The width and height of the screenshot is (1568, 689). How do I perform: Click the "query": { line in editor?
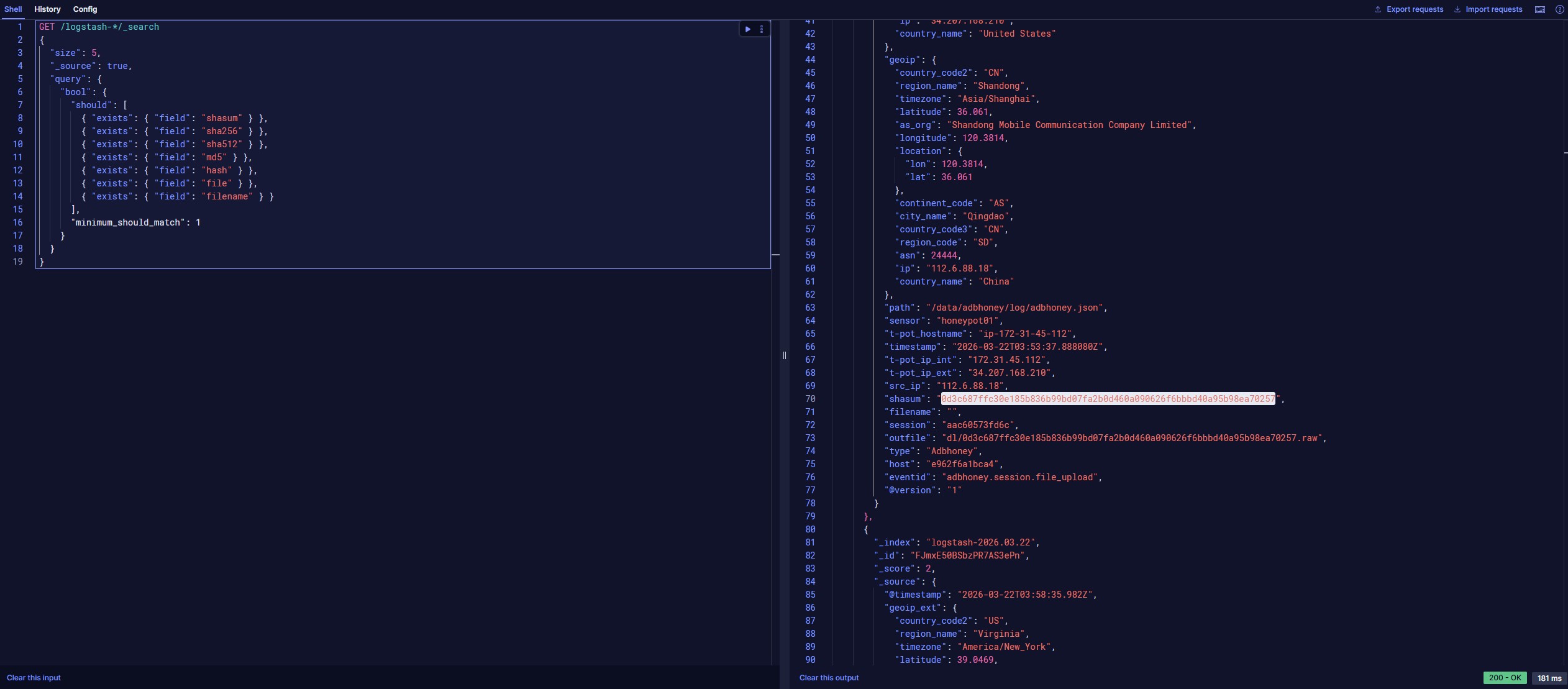pos(76,79)
